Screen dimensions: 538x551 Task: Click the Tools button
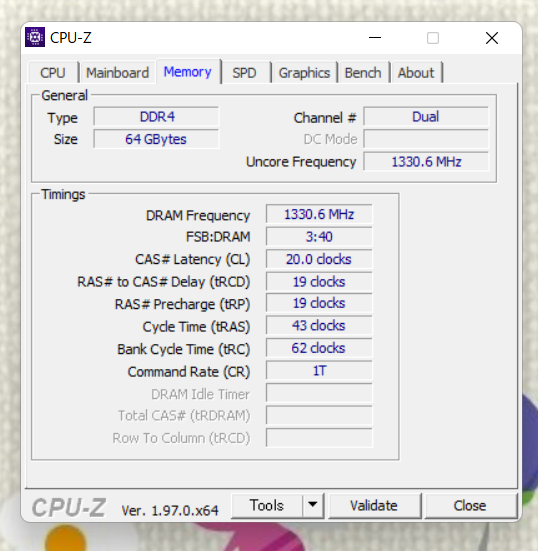(x=267, y=506)
